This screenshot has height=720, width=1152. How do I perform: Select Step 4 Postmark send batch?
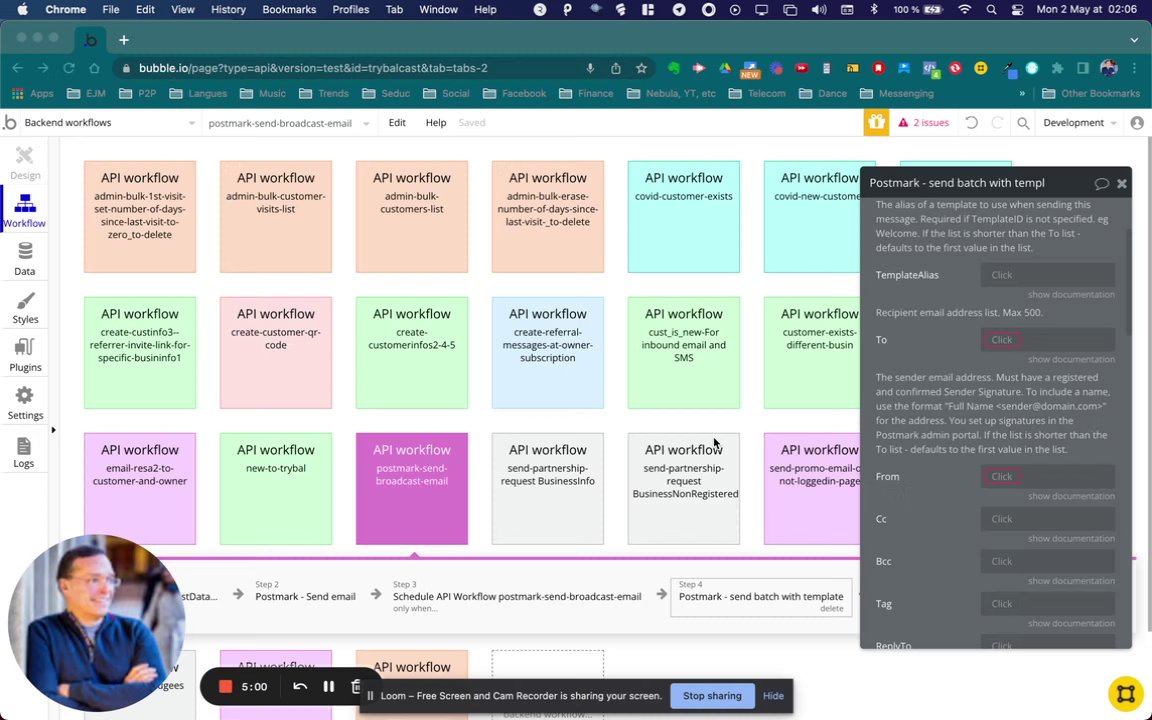pyautogui.click(x=761, y=597)
